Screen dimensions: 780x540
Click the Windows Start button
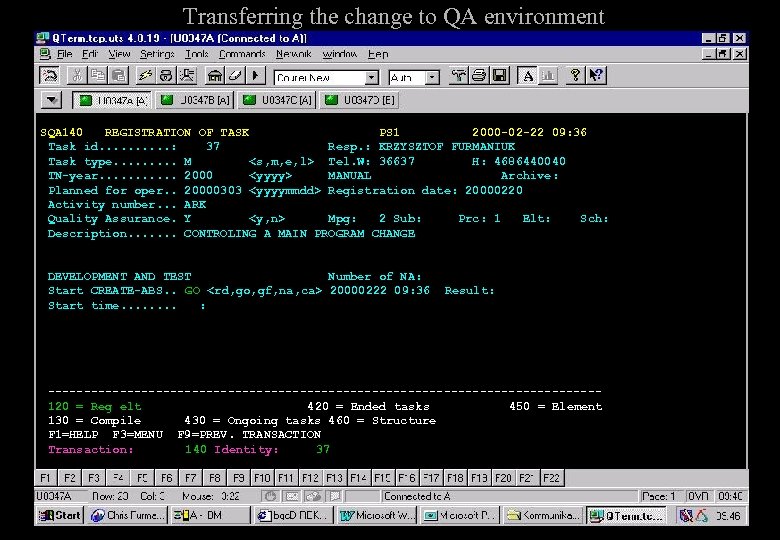click(60, 516)
